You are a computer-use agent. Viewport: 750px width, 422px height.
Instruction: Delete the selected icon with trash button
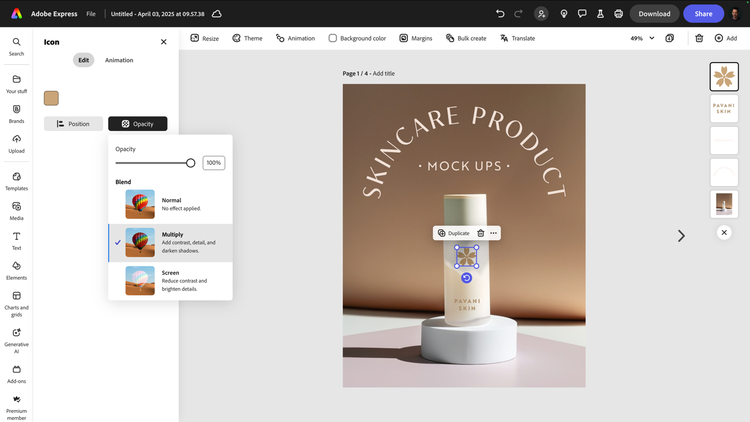[480, 233]
